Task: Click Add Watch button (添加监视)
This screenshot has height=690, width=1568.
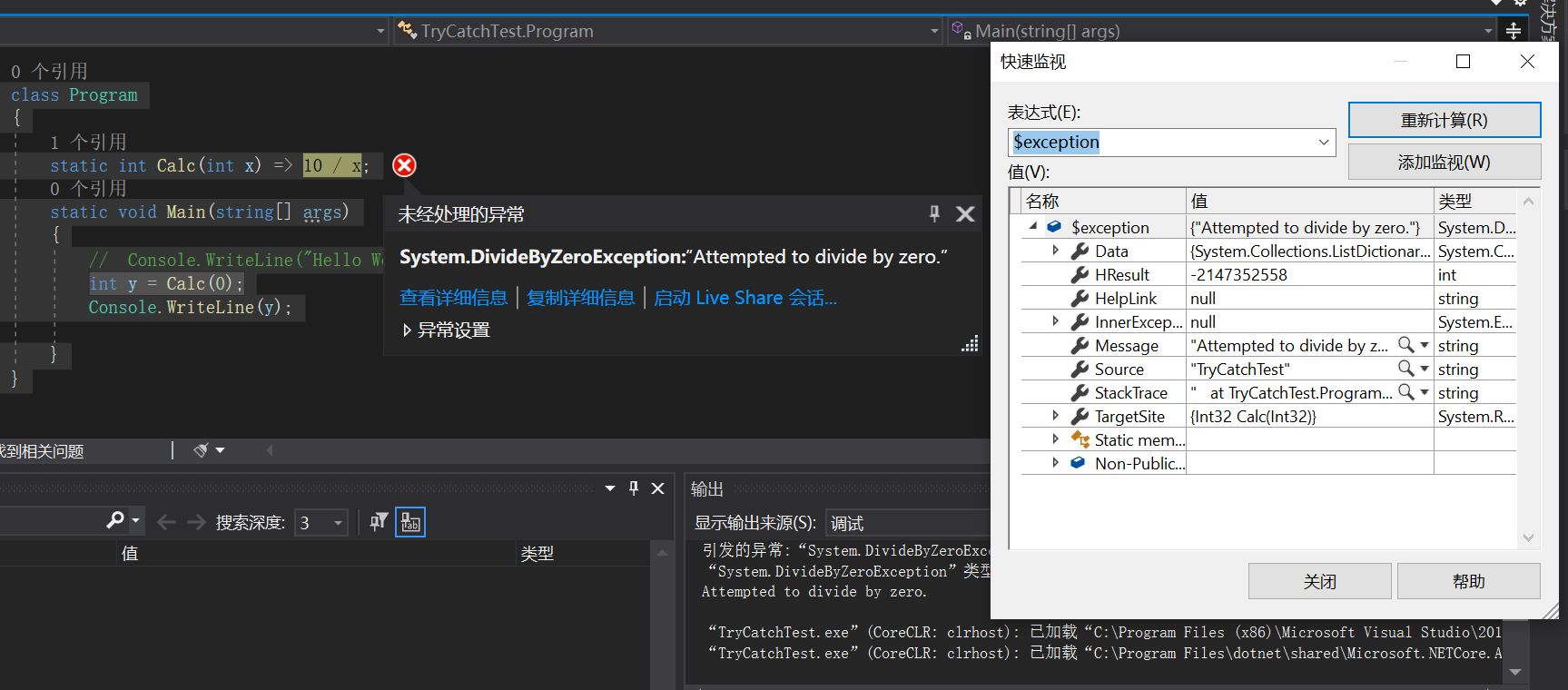Action: 1444,162
